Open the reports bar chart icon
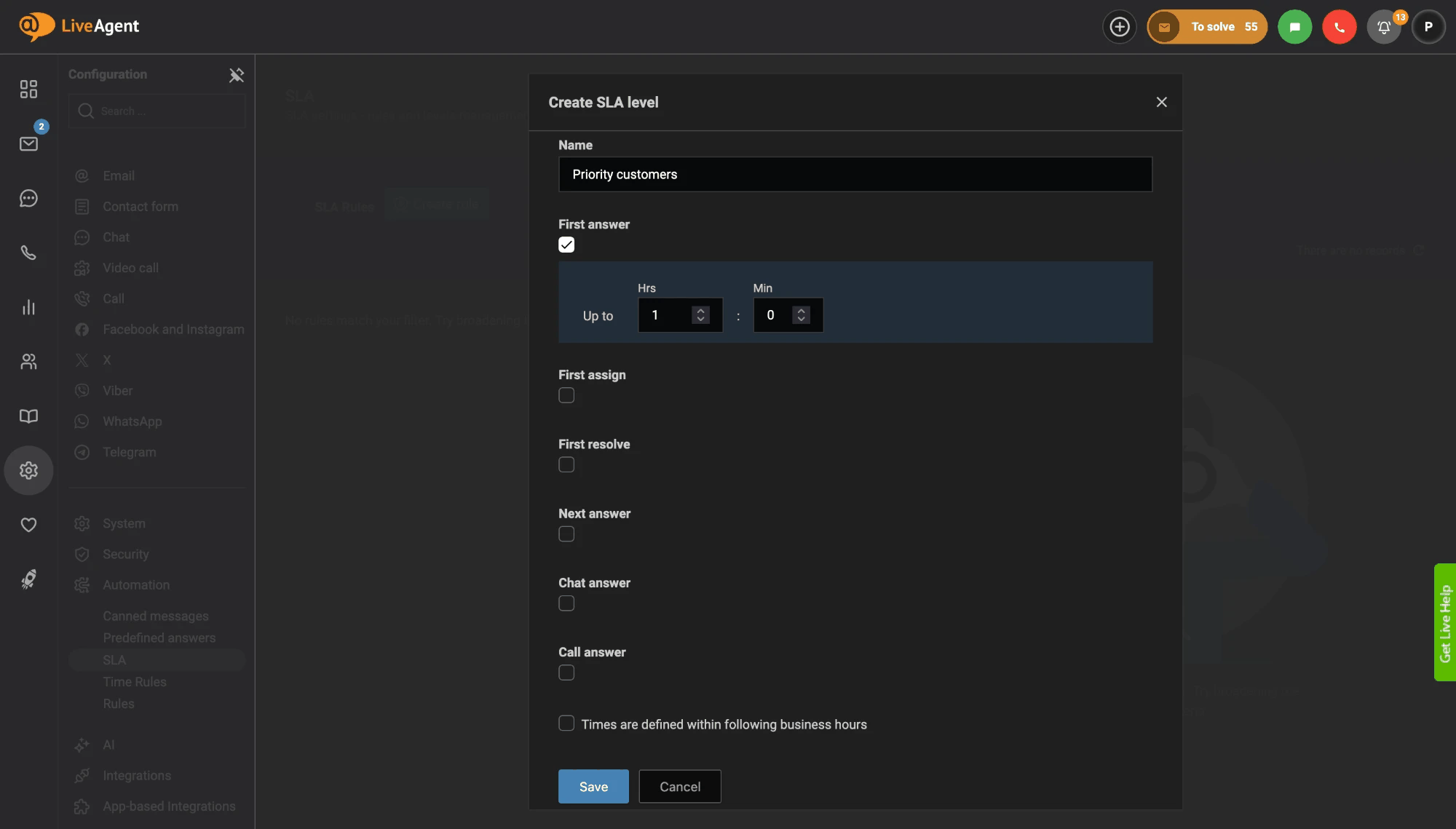 [28, 307]
